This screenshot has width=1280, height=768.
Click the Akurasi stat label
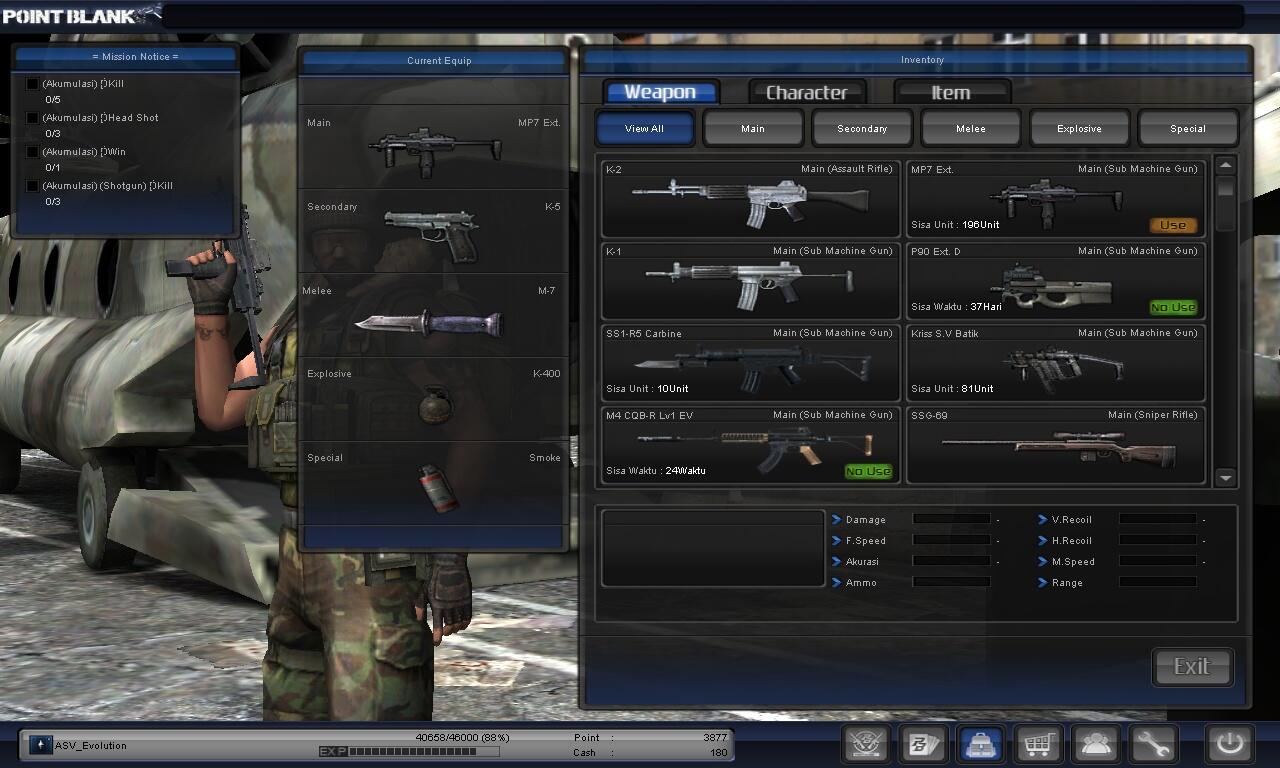(862, 562)
